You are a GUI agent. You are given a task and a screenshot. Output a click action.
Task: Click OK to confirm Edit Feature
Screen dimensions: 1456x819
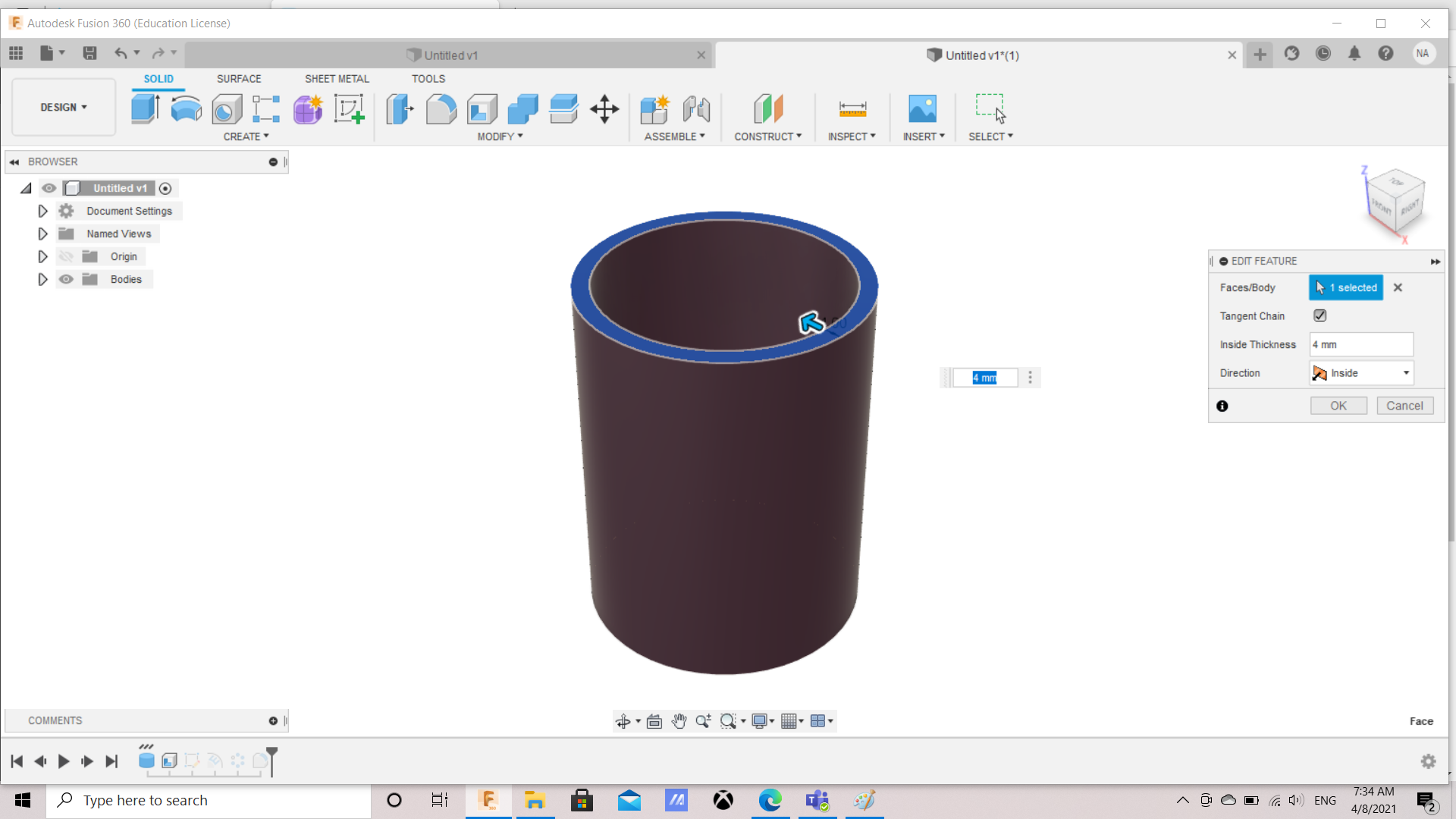click(x=1337, y=405)
